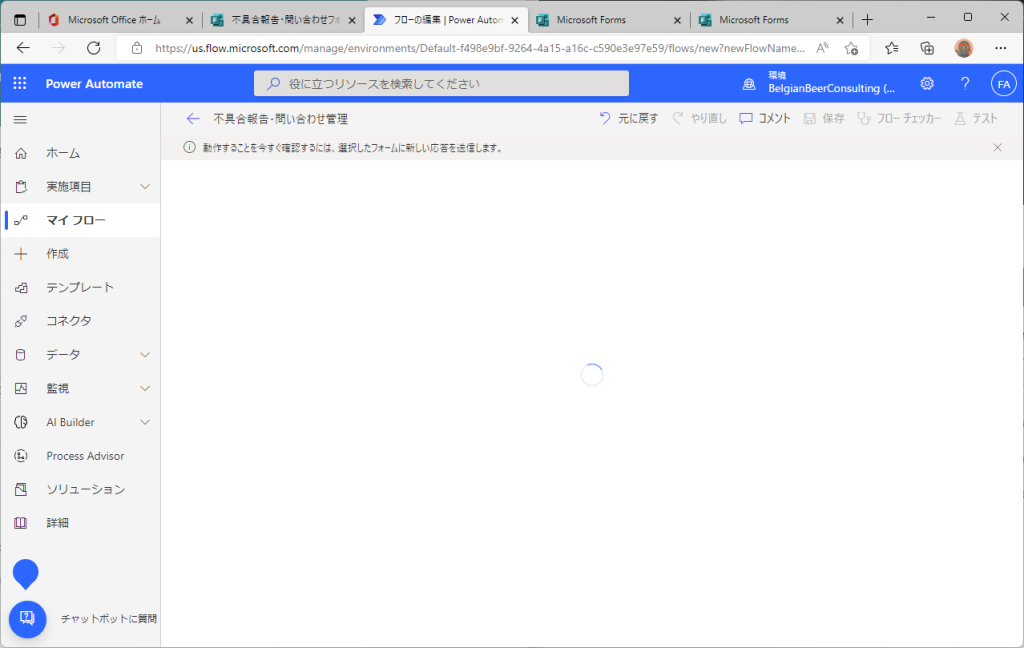Open 作成 in the sidebar

point(80,253)
